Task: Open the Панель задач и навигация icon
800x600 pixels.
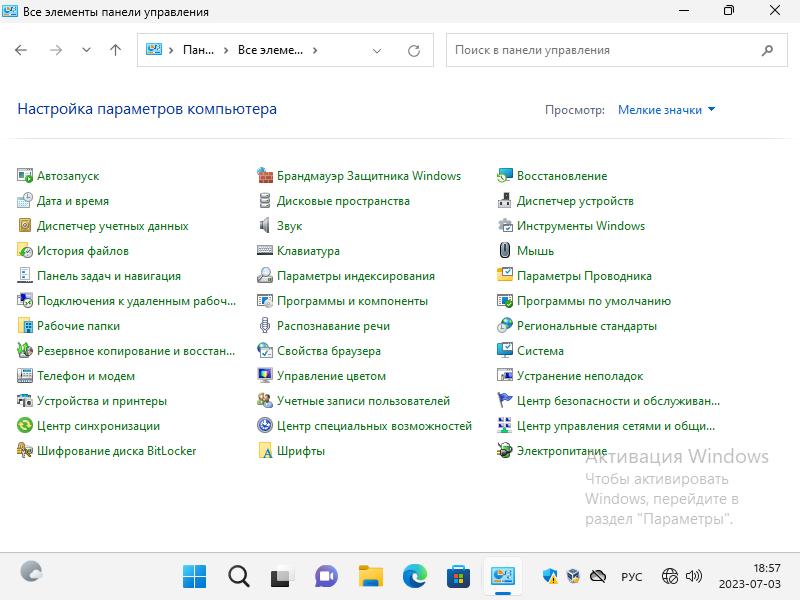Action: coord(24,276)
